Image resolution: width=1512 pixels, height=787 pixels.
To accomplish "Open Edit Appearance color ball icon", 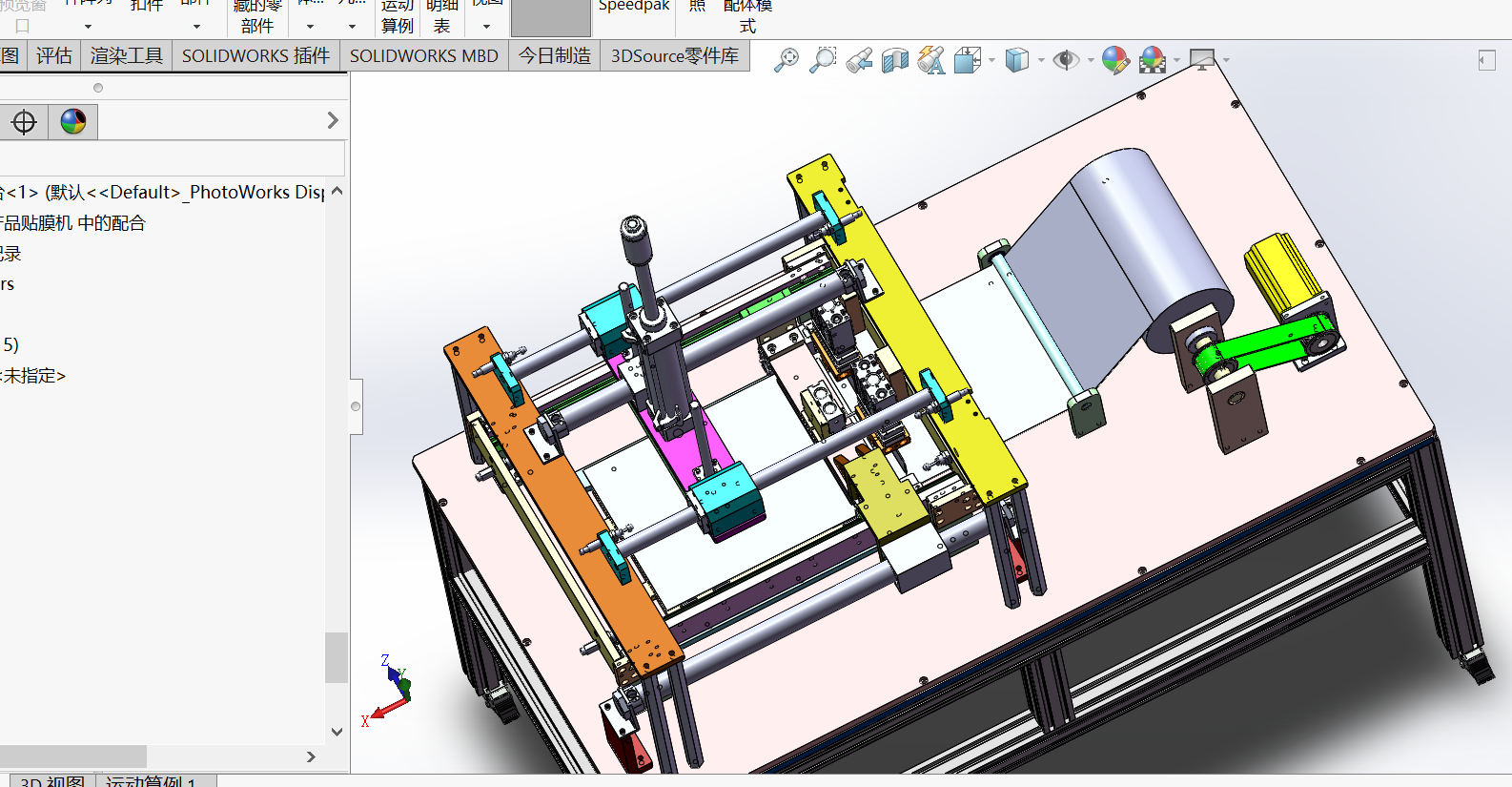I will pos(1115,60).
